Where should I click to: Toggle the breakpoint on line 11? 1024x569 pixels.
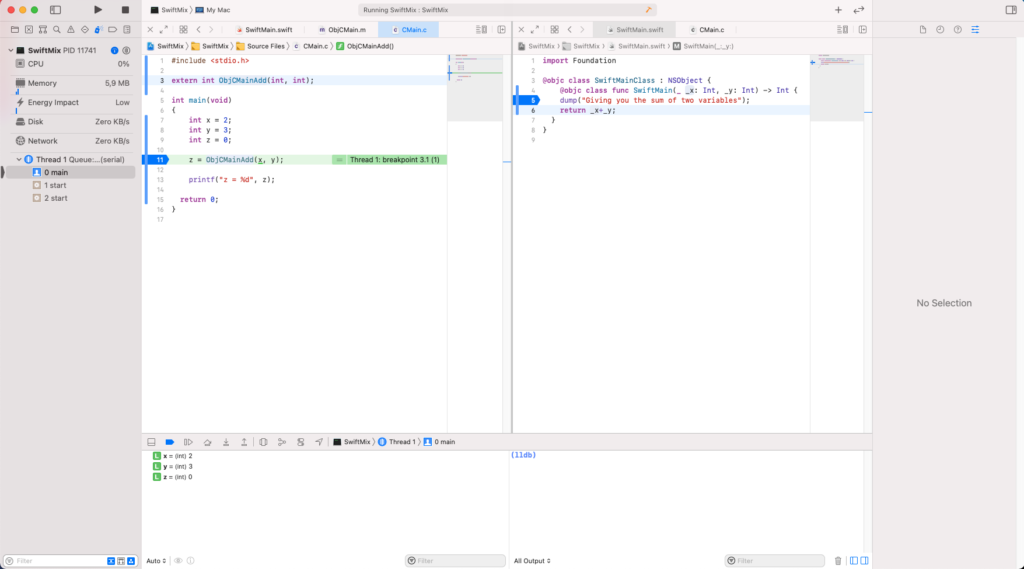(159, 160)
